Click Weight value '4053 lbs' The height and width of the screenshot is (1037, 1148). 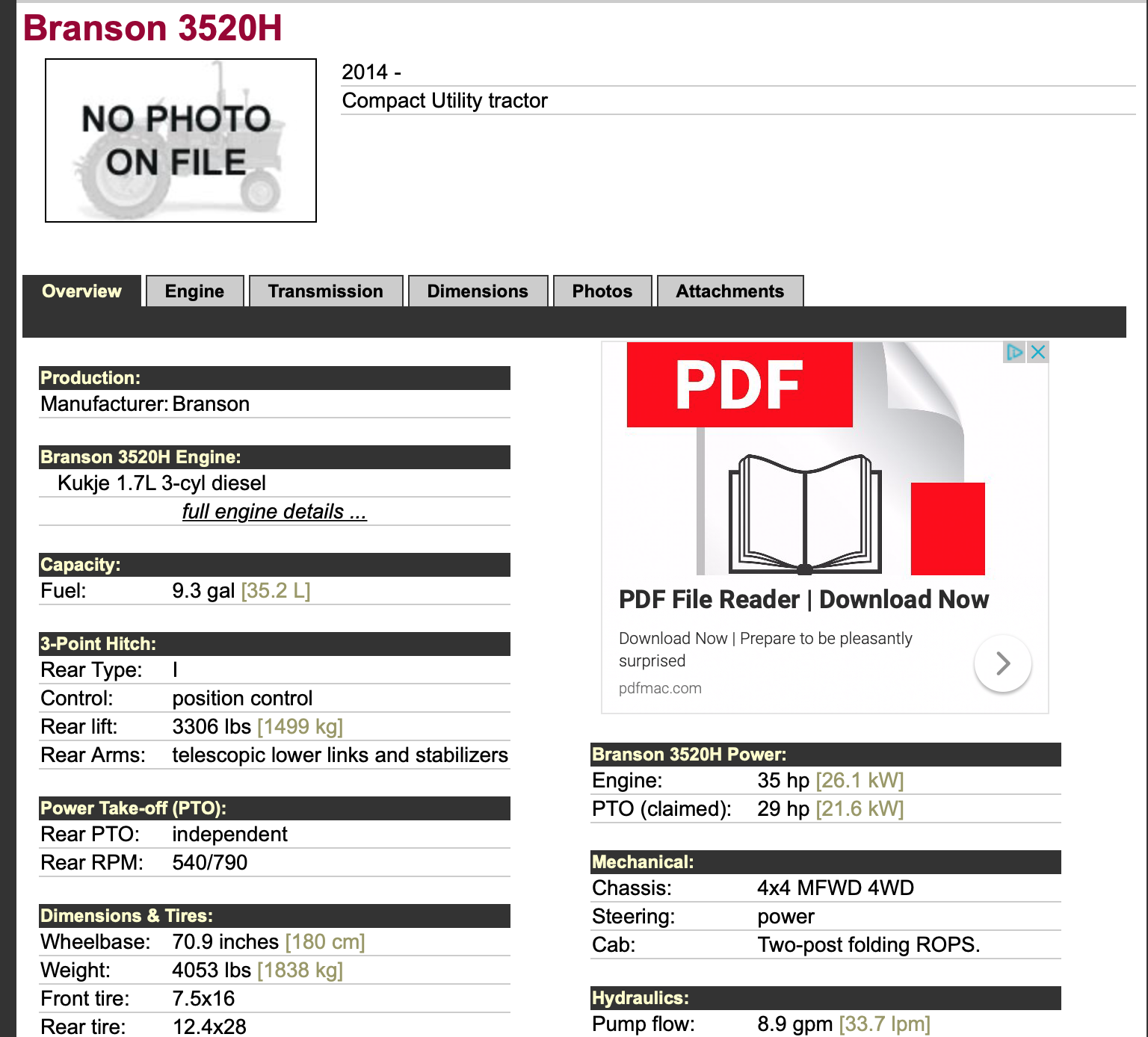(212, 971)
